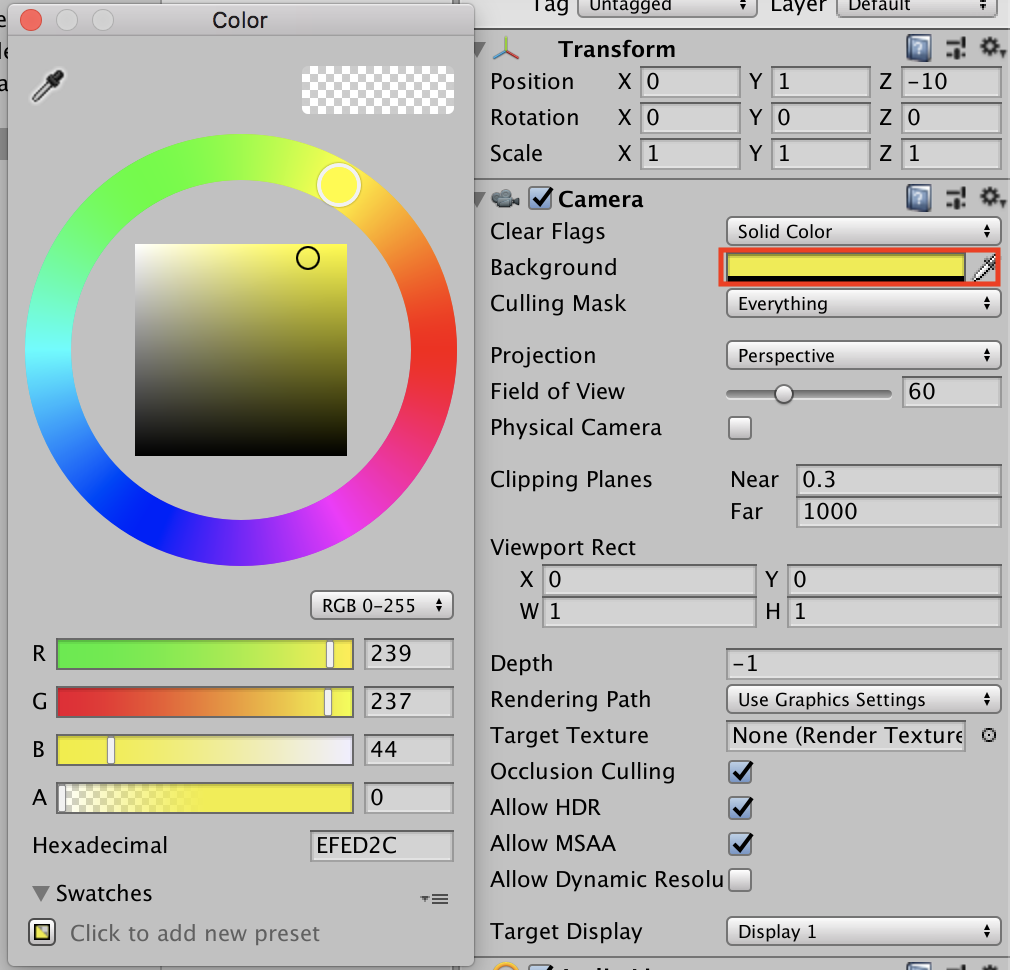
Task: Click the Background field eyedropper icon
Action: 985,267
